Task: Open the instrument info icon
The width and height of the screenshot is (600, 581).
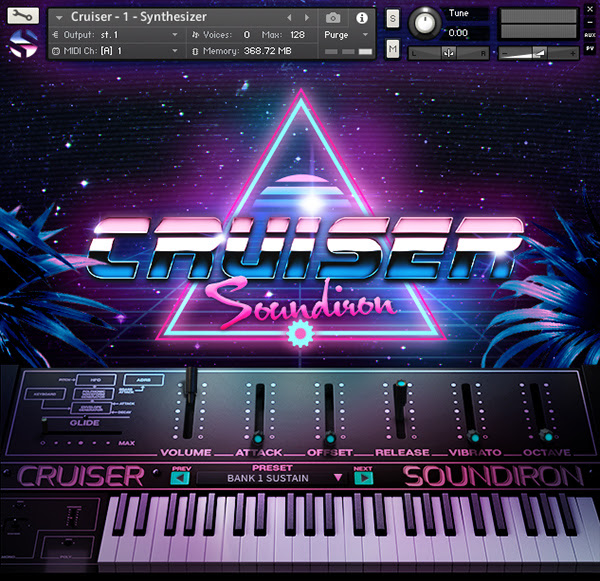Action: pos(362,18)
